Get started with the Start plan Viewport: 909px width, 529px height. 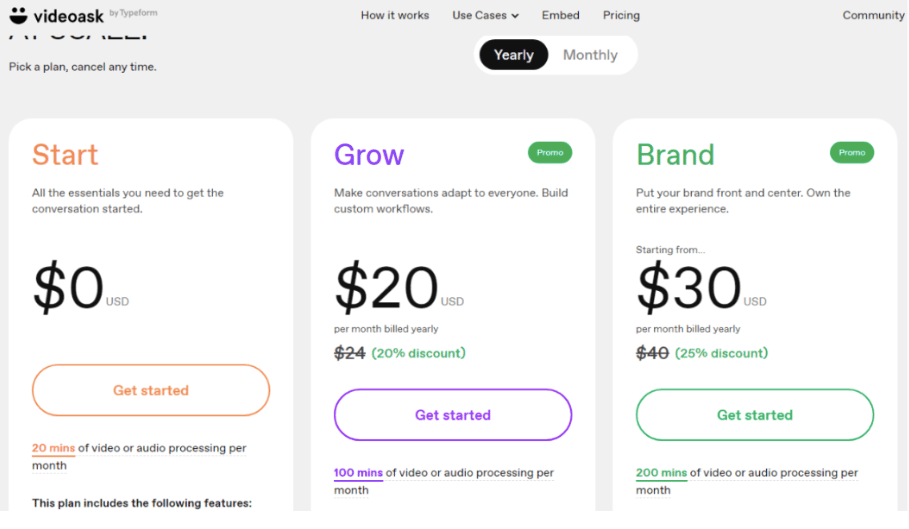(151, 390)
